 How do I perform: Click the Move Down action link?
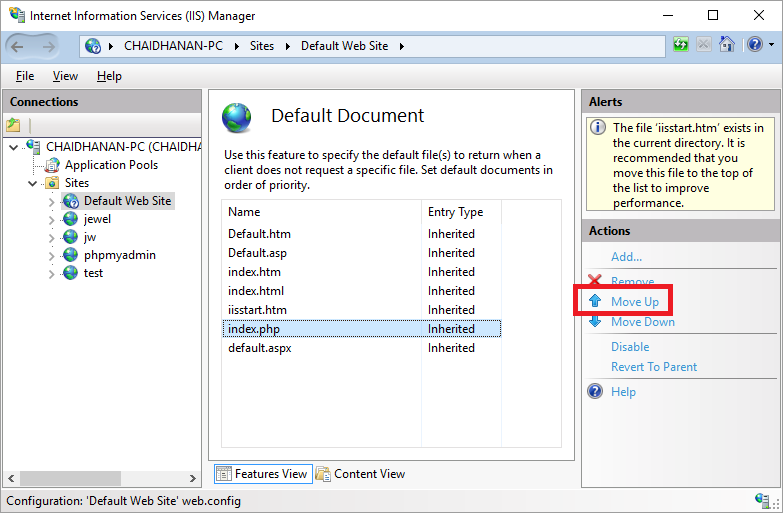pyautogui.click(x=643, y=322)
